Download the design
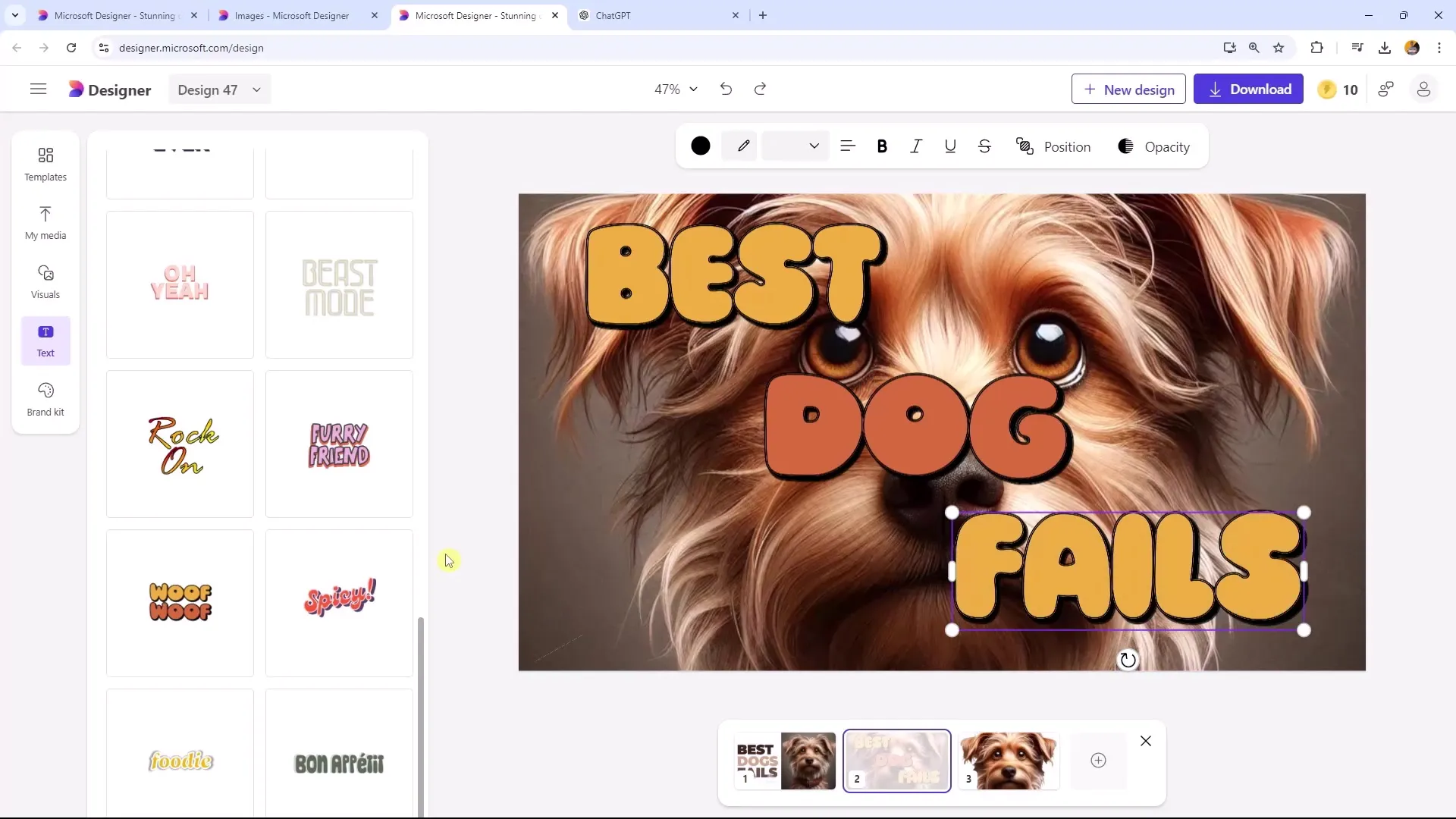Screen dimensions: 1456x819 point(1248,89)
